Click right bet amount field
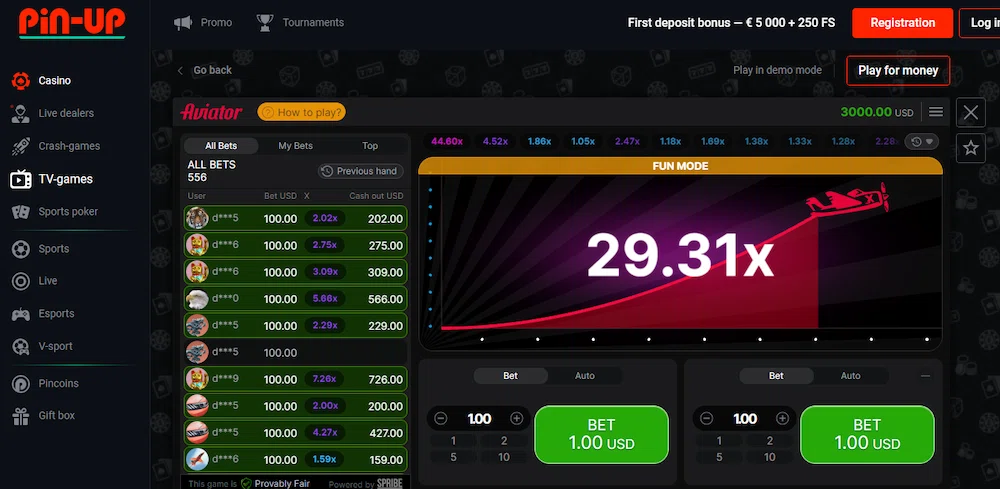Image resolution: width=1000 pixels, height=489 pixels. [745, 419]
